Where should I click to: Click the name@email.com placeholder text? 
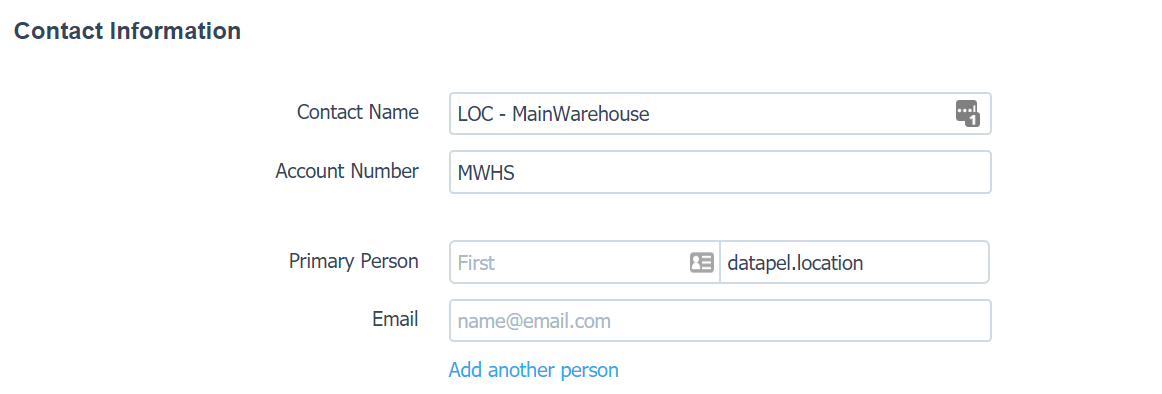[534, 321]
